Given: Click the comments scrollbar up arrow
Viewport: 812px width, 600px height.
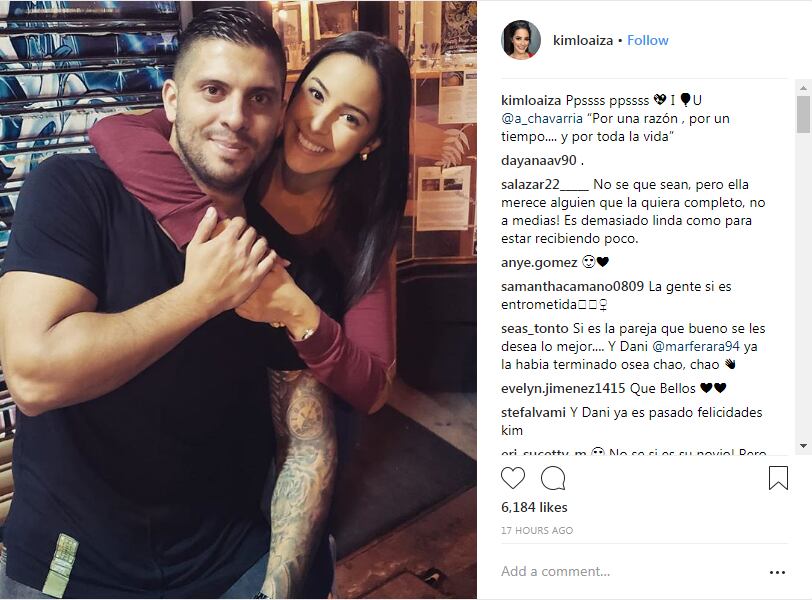Looking at the screenshot, I should 803,87.
